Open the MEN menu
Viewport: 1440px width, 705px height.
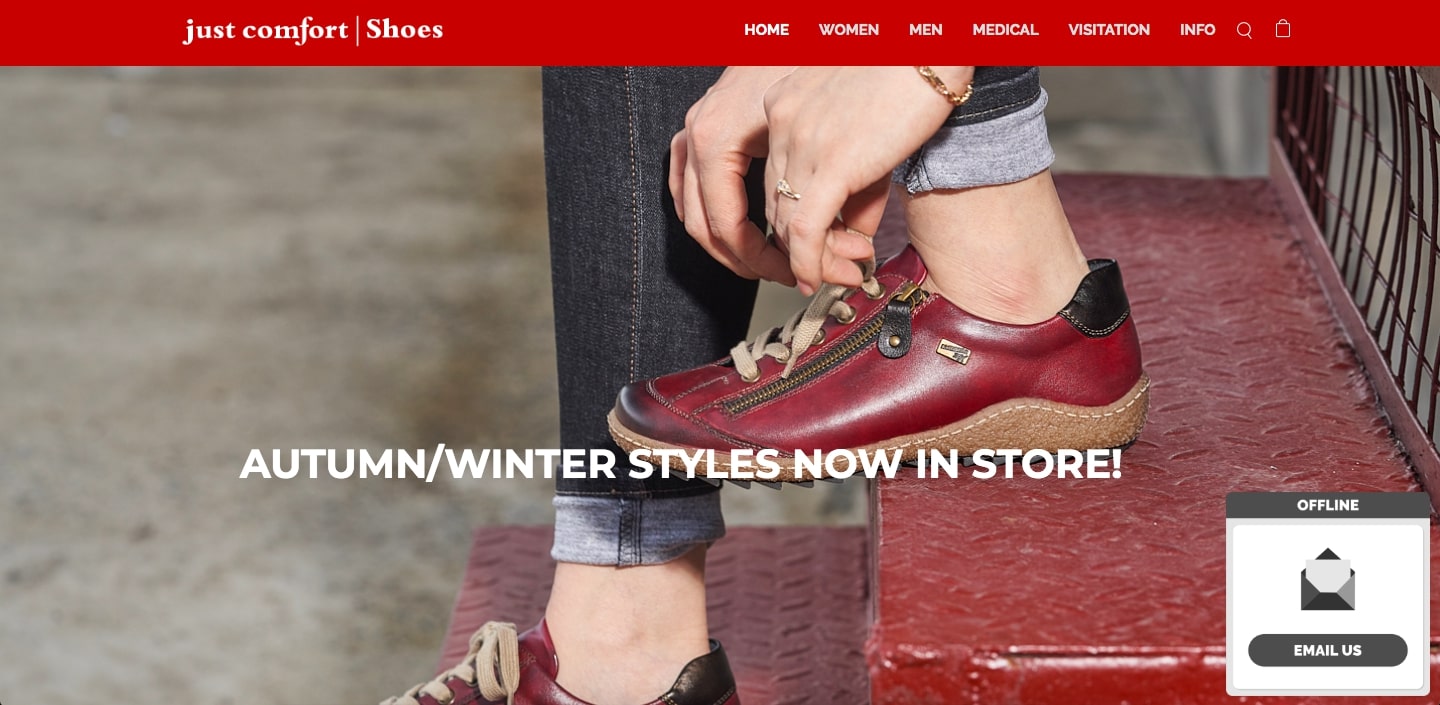click(x=926, y=30)
